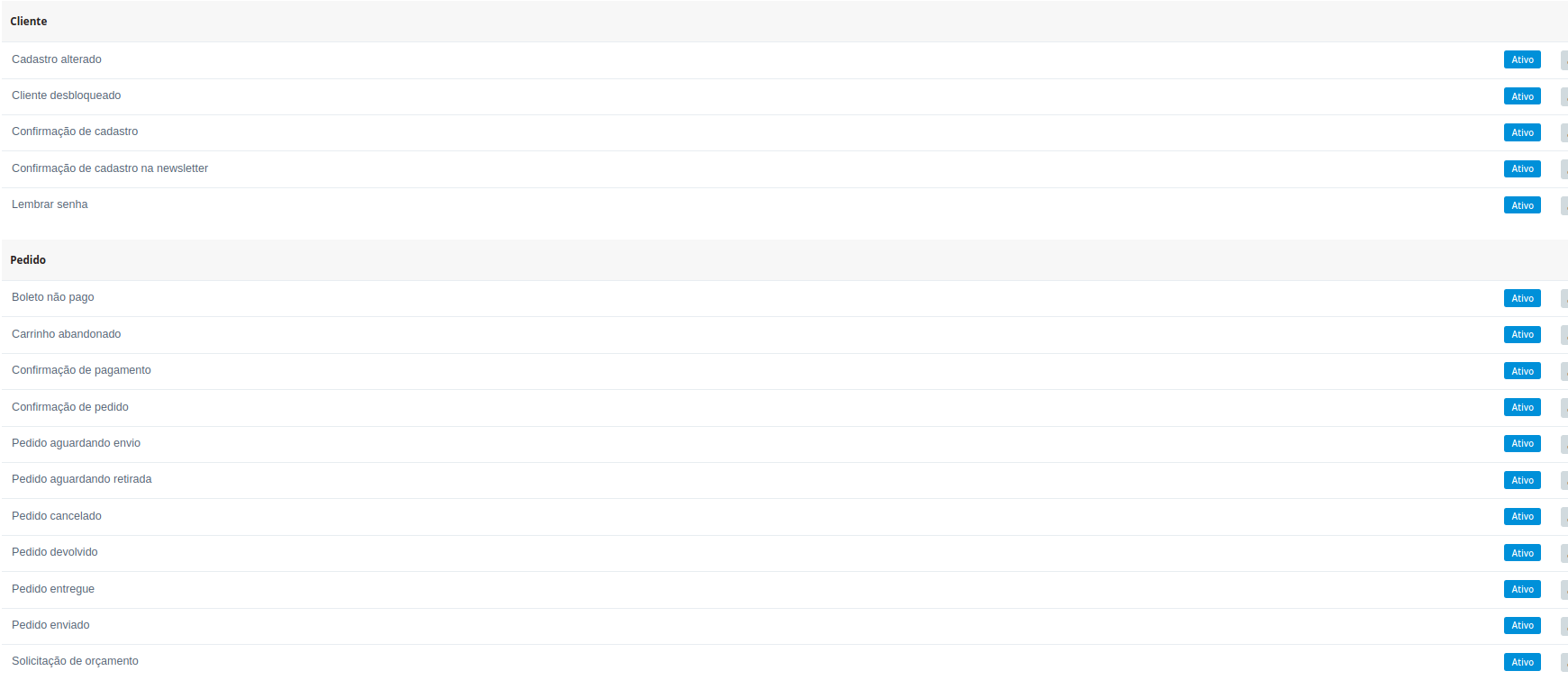This screenshot has width=1568, height=680.
Task: Click the Pedido section header
Action: point(28,260)
